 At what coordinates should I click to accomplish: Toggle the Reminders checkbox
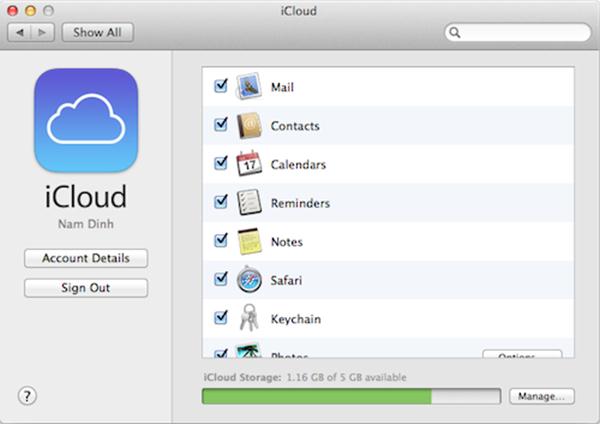tap(221, 202)
